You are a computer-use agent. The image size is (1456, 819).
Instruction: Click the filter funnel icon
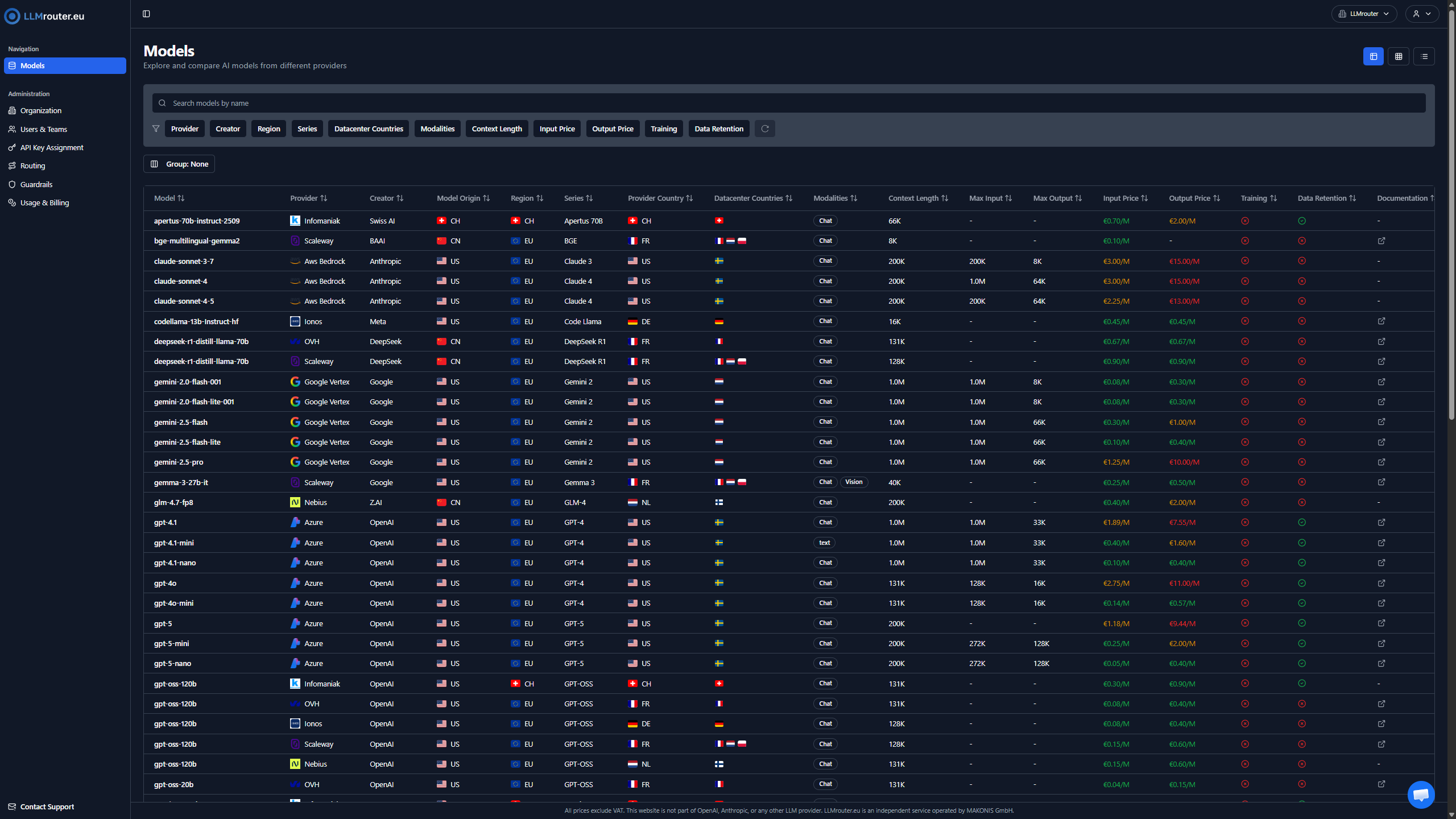pos(156,129)
